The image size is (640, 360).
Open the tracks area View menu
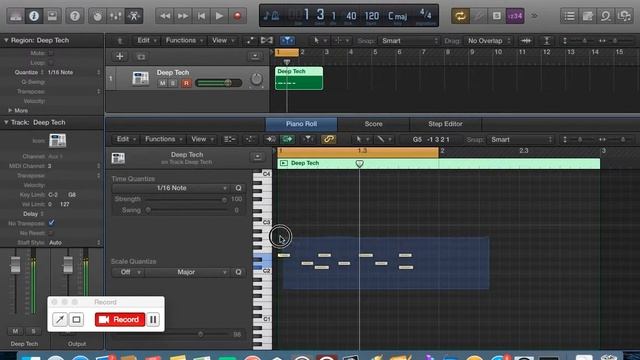coord(222,40)
